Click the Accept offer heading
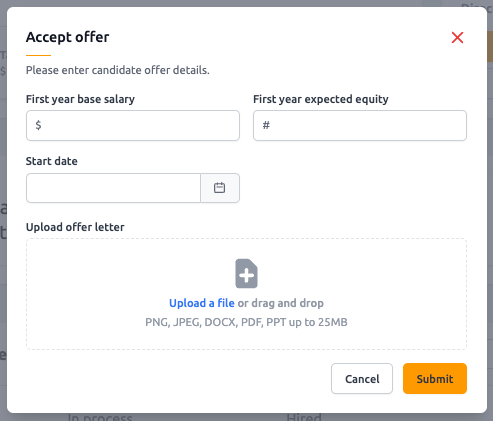This screenshot has width=493, height=421. point(68,37)
